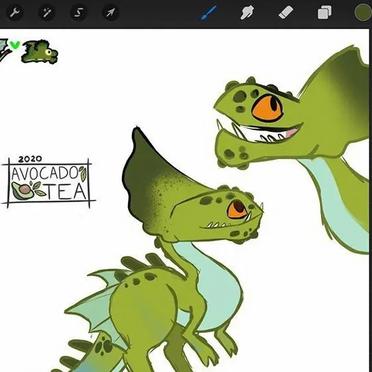This screenshot has width=372, height=372.
Task: Select the Smudge finger tool
Action: click(x=247, y=13)
